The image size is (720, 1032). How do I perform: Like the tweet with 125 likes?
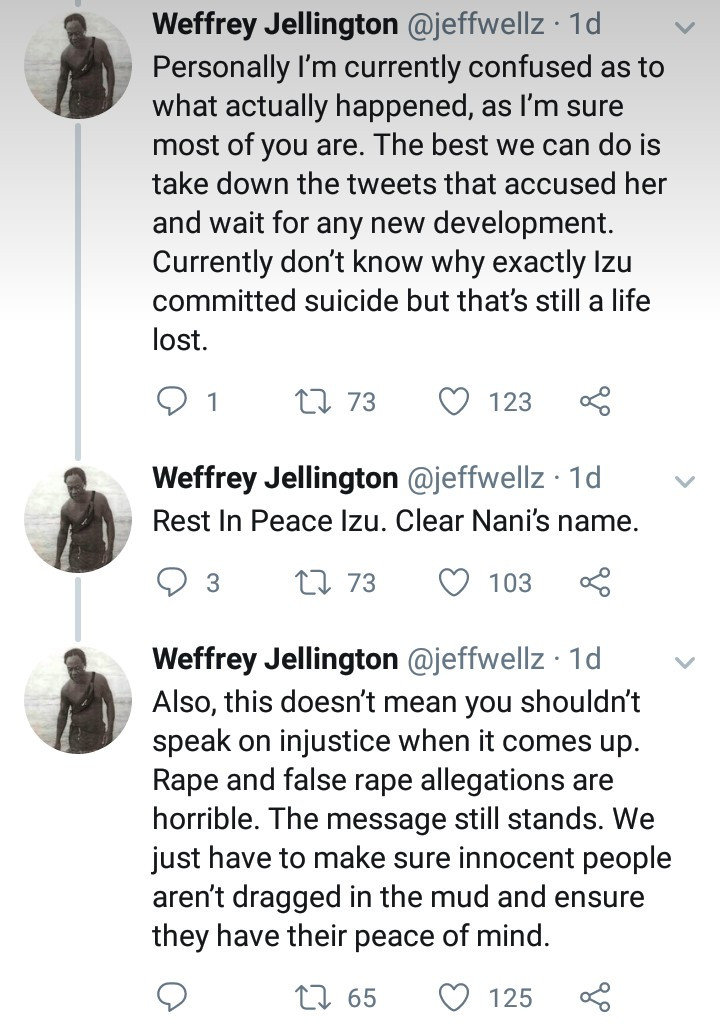(x=456, y=997)
